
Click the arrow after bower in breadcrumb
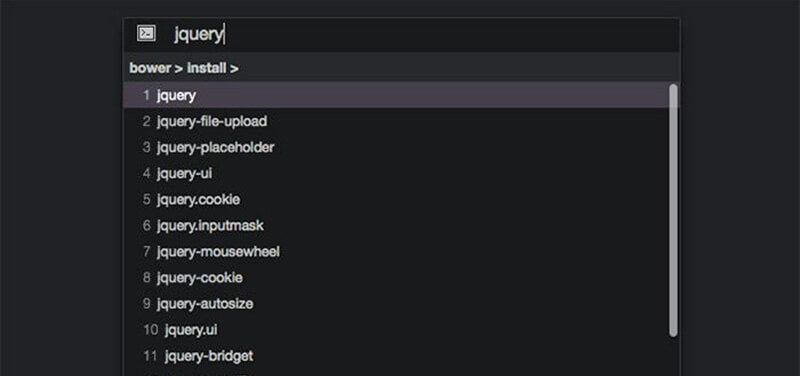(x=179, y=68)
